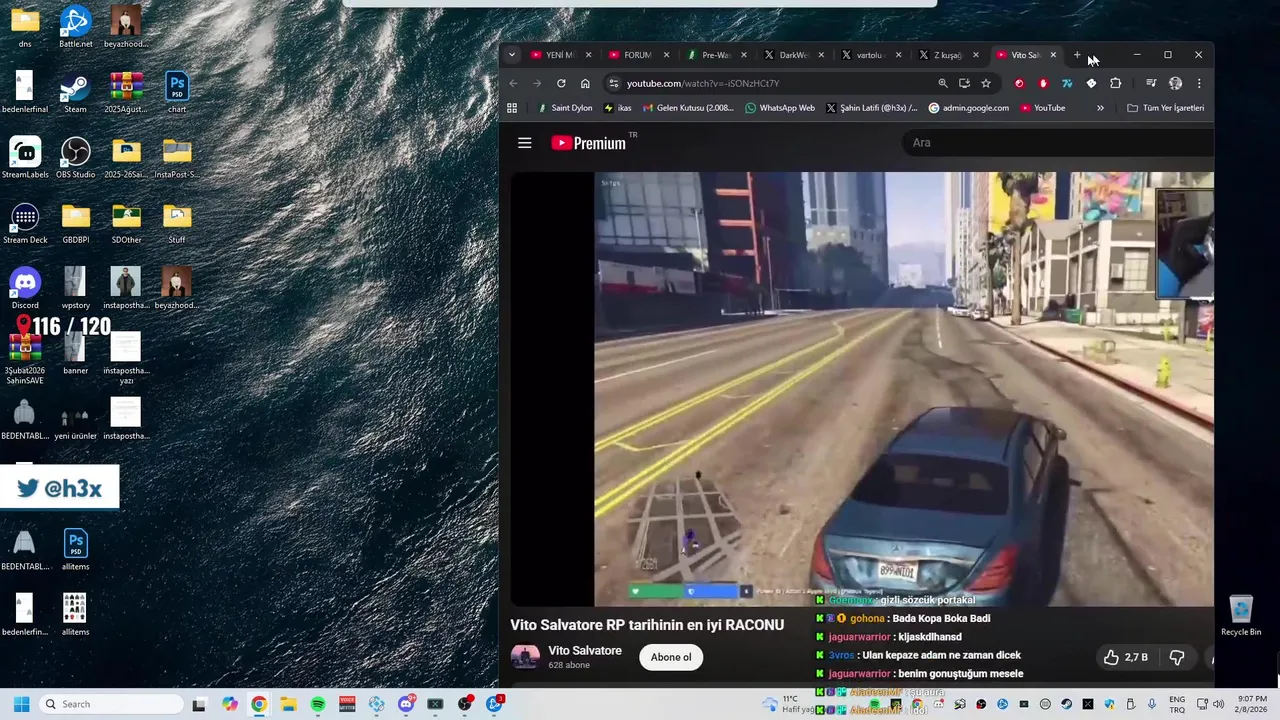Select the dns folder on desktop
Screen dimensions: 1280x720
25,26
